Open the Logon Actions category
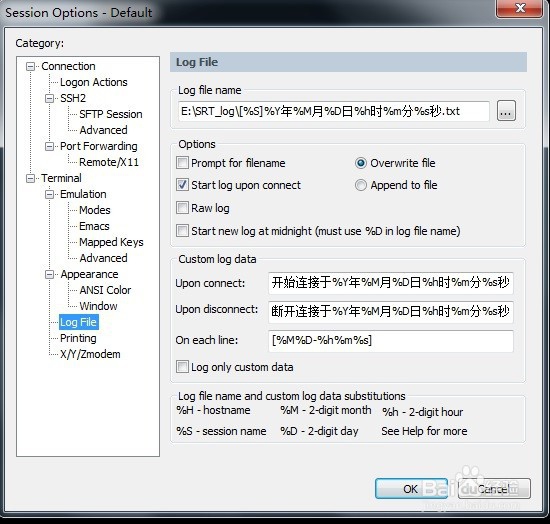Image resolution: width=550 pixels, height=524 pixels. tap(94, 82)
